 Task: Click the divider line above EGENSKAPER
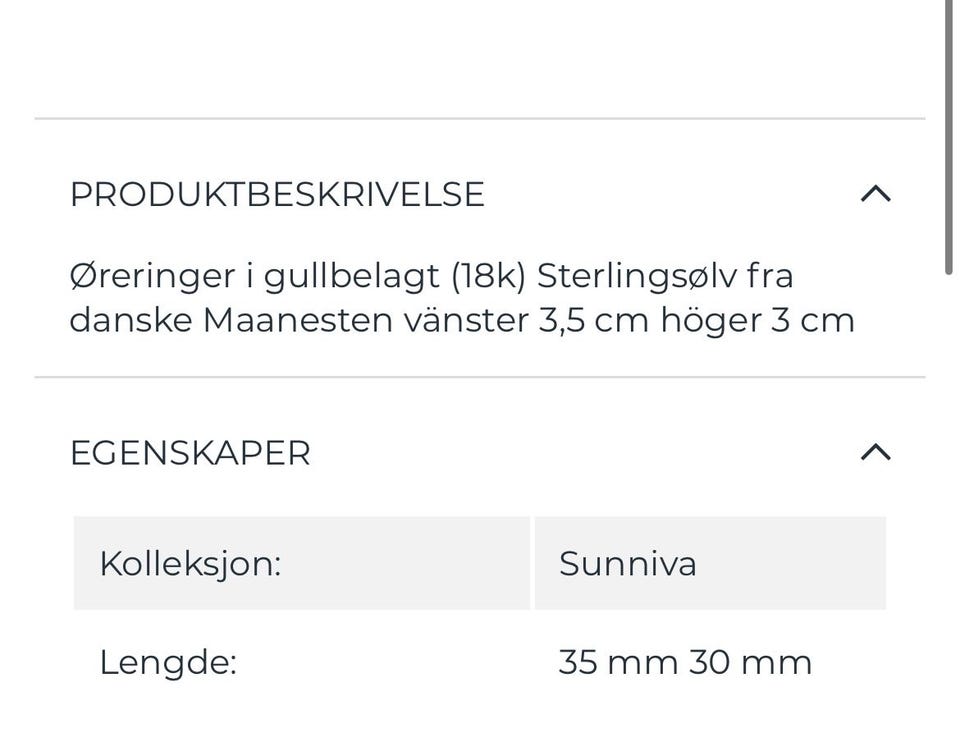coord(480,377)
